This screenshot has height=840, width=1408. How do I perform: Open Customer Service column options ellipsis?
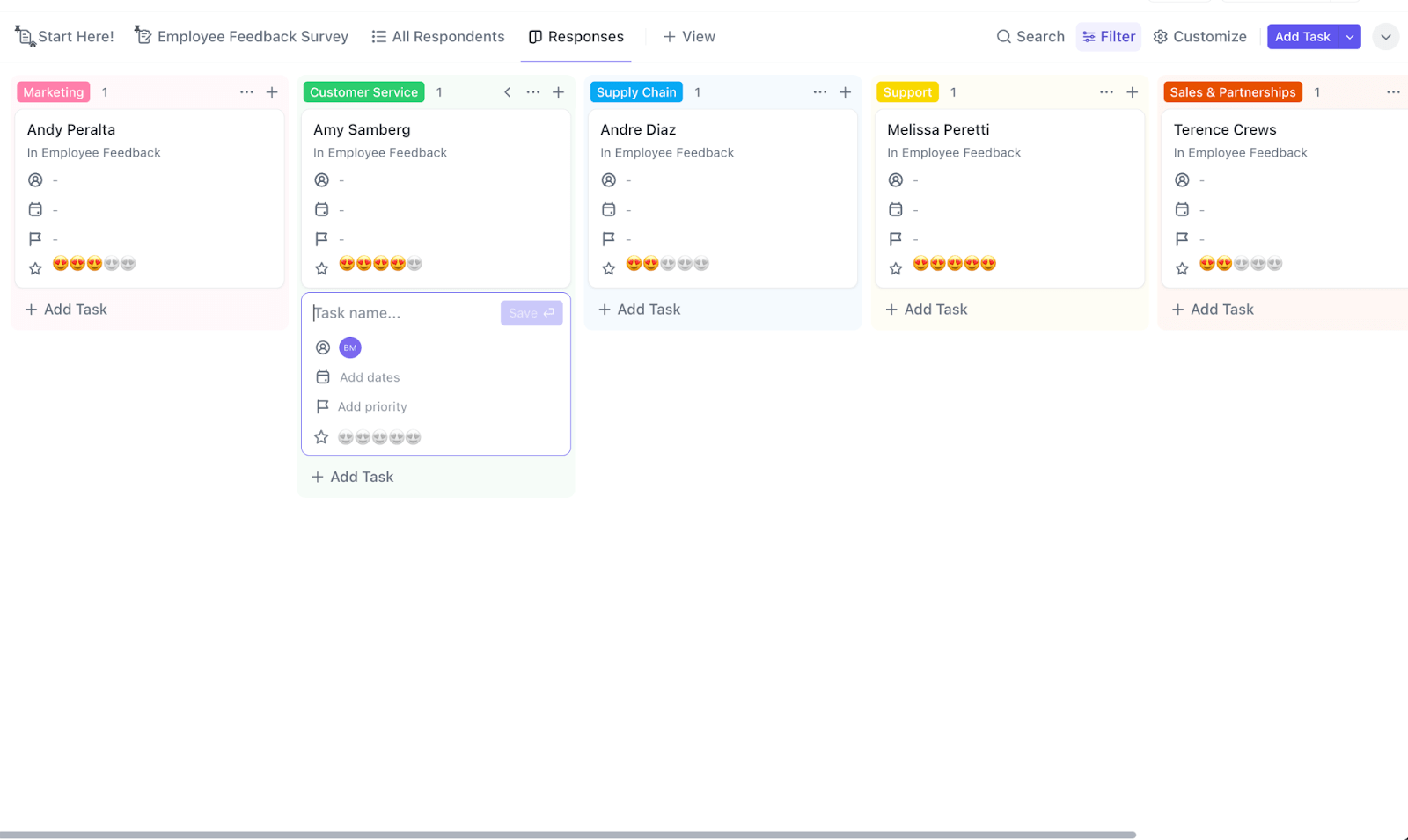click(533, 92)
